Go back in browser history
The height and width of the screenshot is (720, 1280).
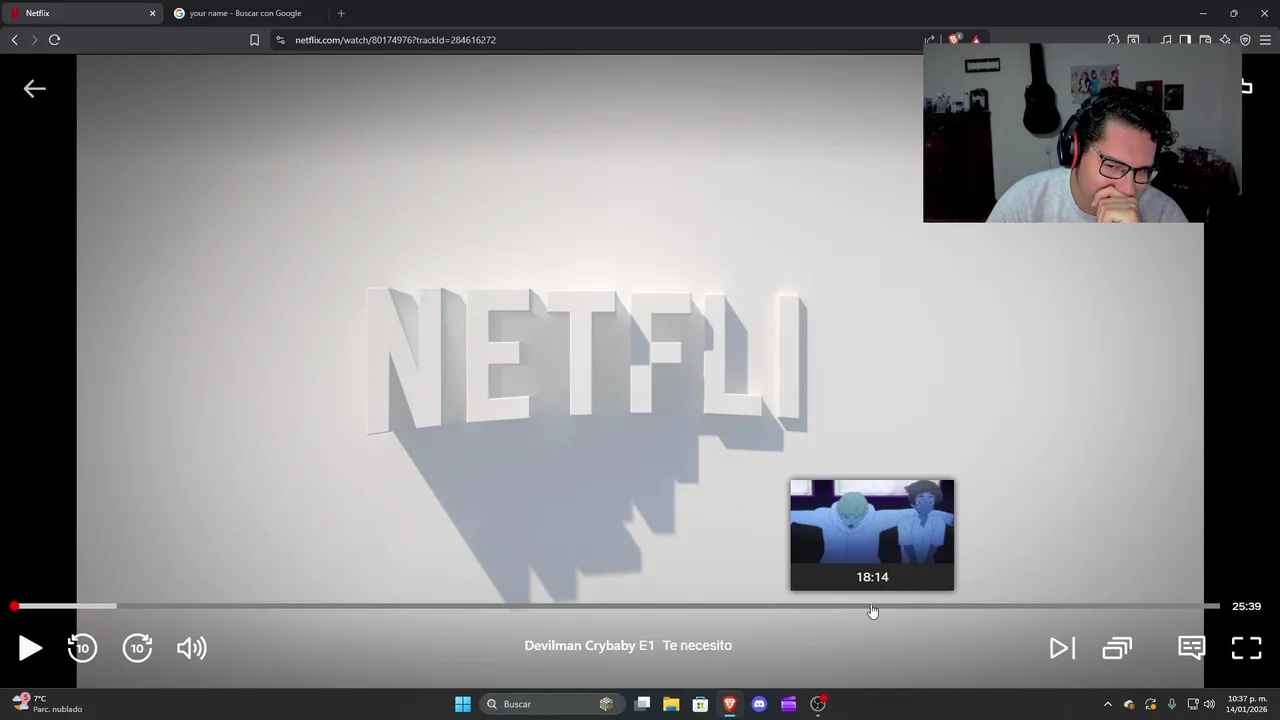tap(14, 40)
